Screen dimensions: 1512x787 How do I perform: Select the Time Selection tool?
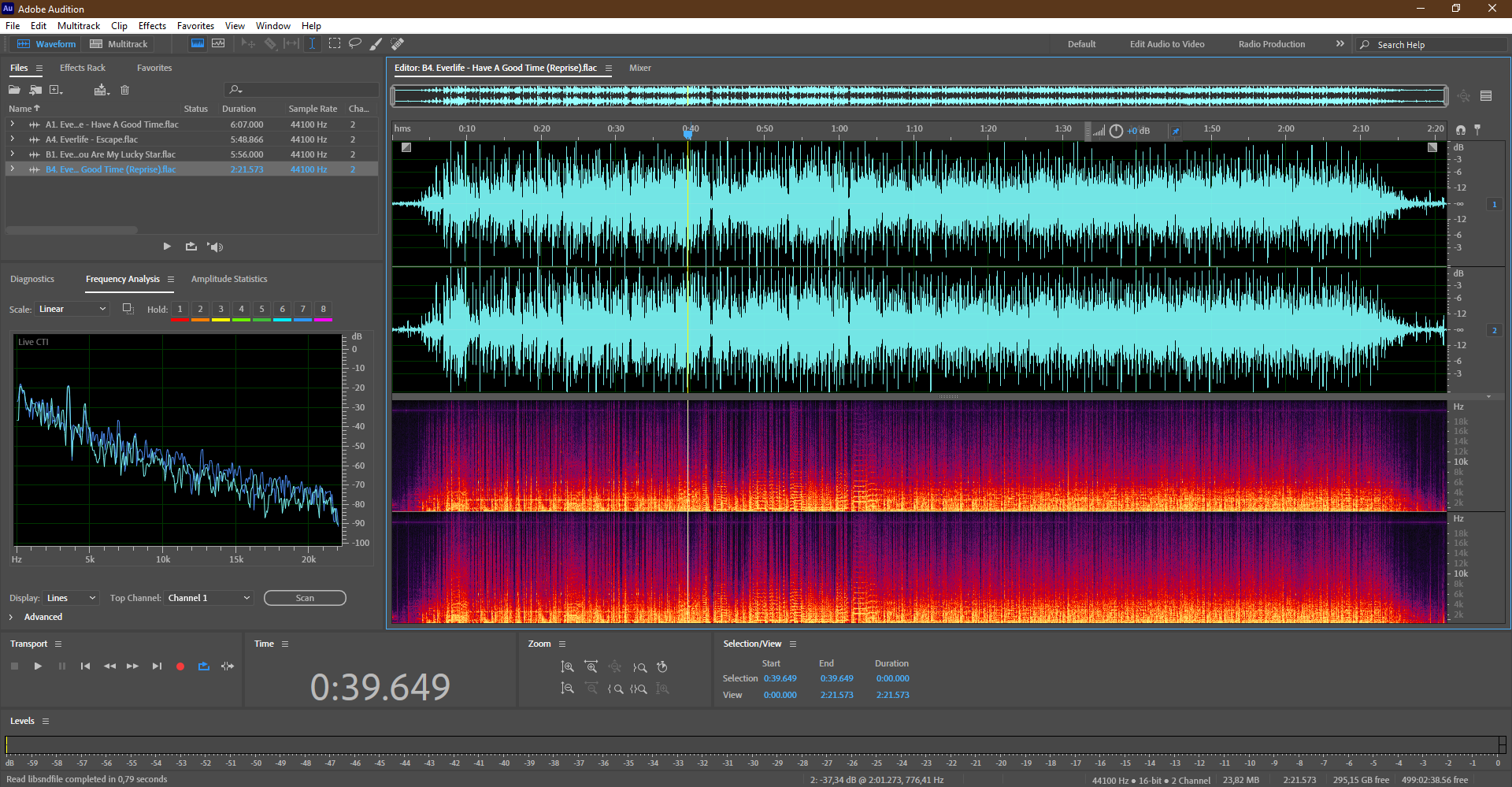(x=312, y=43)
